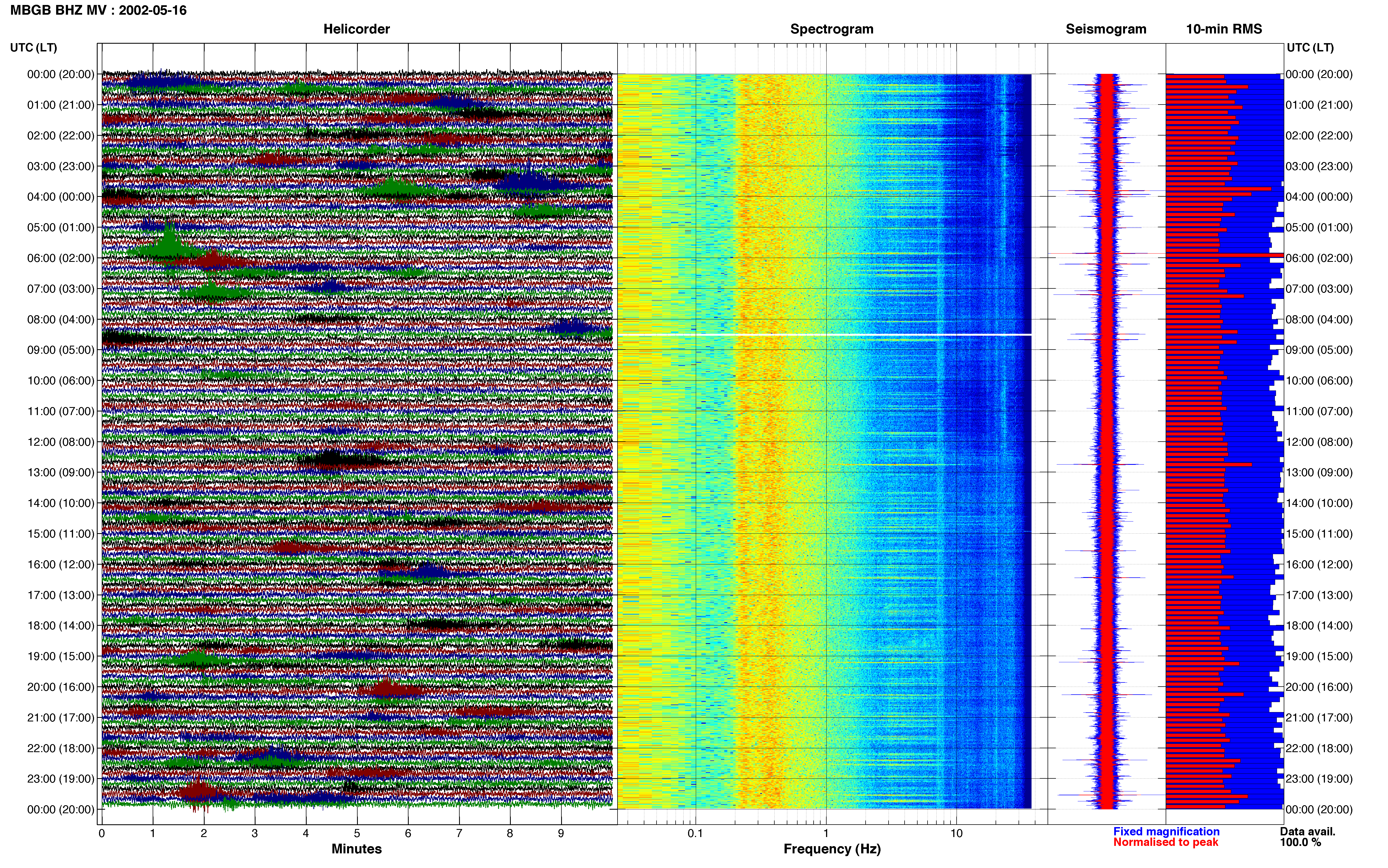Click the "100.0 %" data availability value

click(x=1300, y=842)
